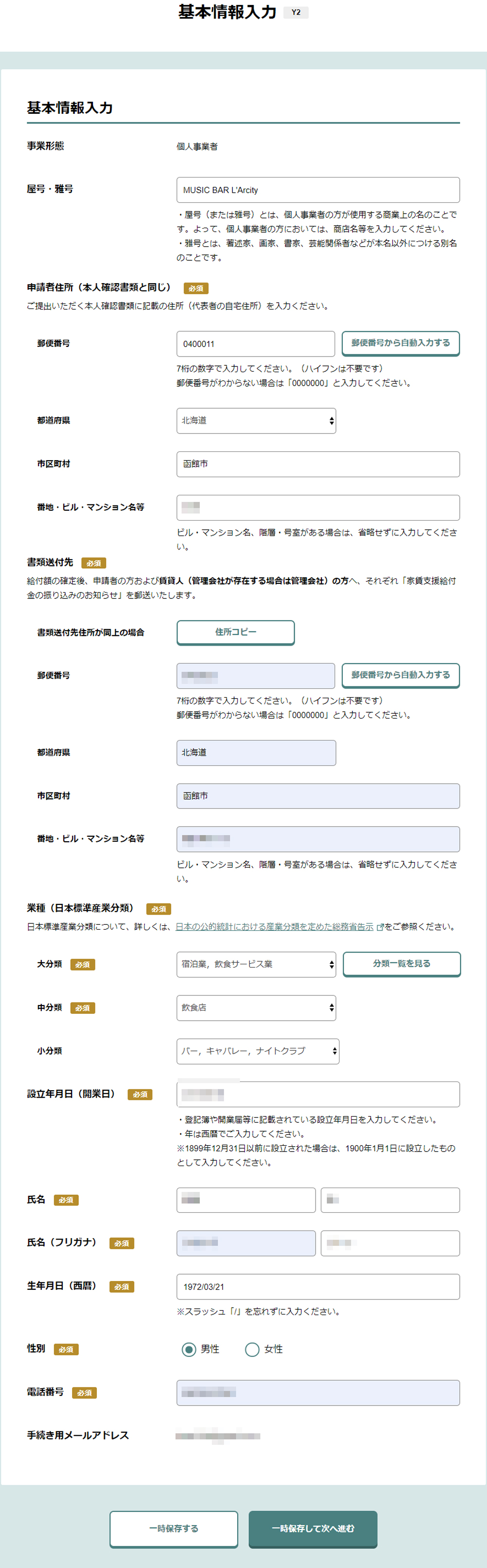Image resolution: width=487 pixels, height=1568 pixels.
Task: Select the 女性 radio button
Action: click(252, 1350)
